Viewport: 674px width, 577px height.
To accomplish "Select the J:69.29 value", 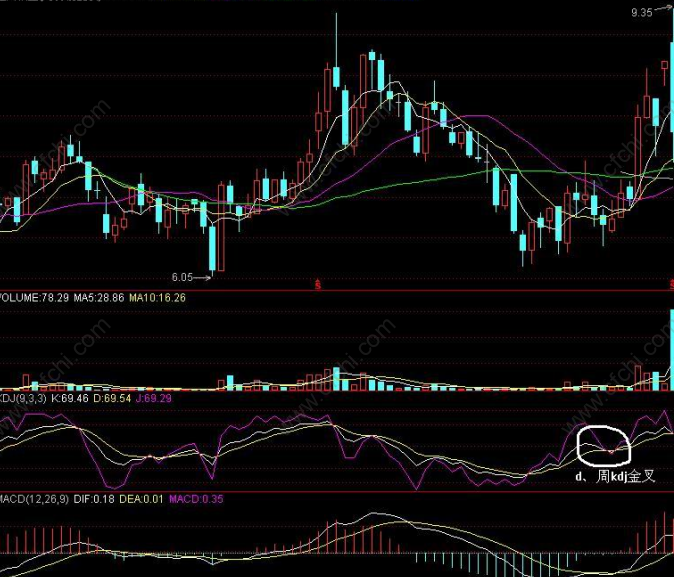I will pos(153,398).
